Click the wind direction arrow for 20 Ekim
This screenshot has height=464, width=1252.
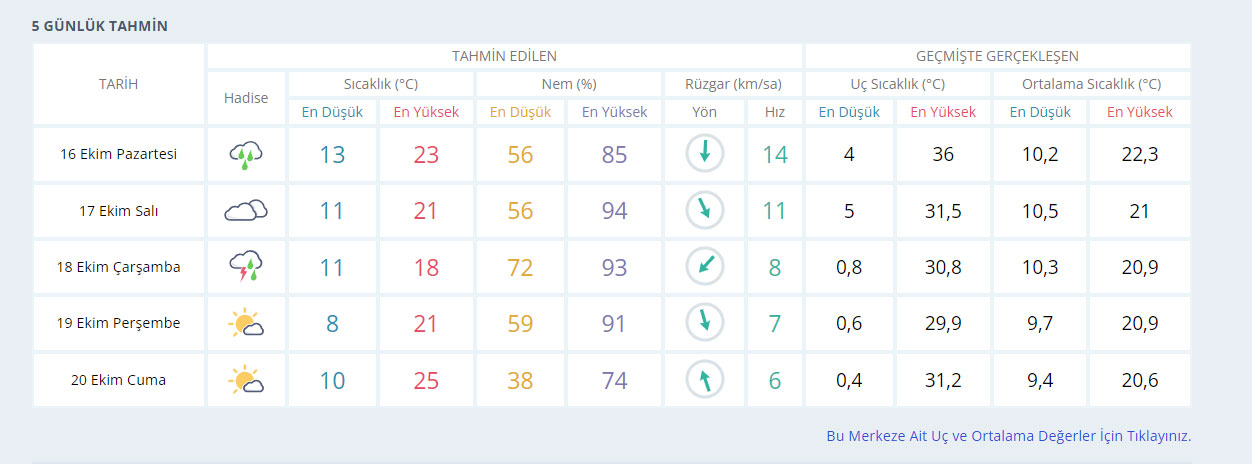[x=704, y=380]
